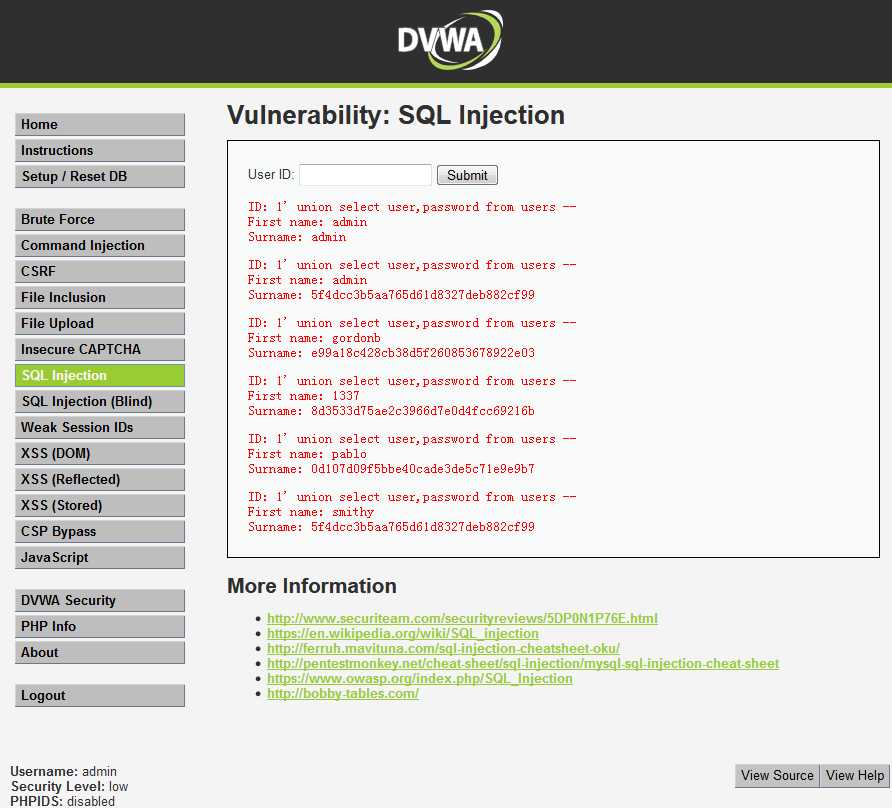This screenshot has height=808, width=892.
Task: Click the 'Security Level: low' status text
Action: pyautogui.click(x=69, y=786)
